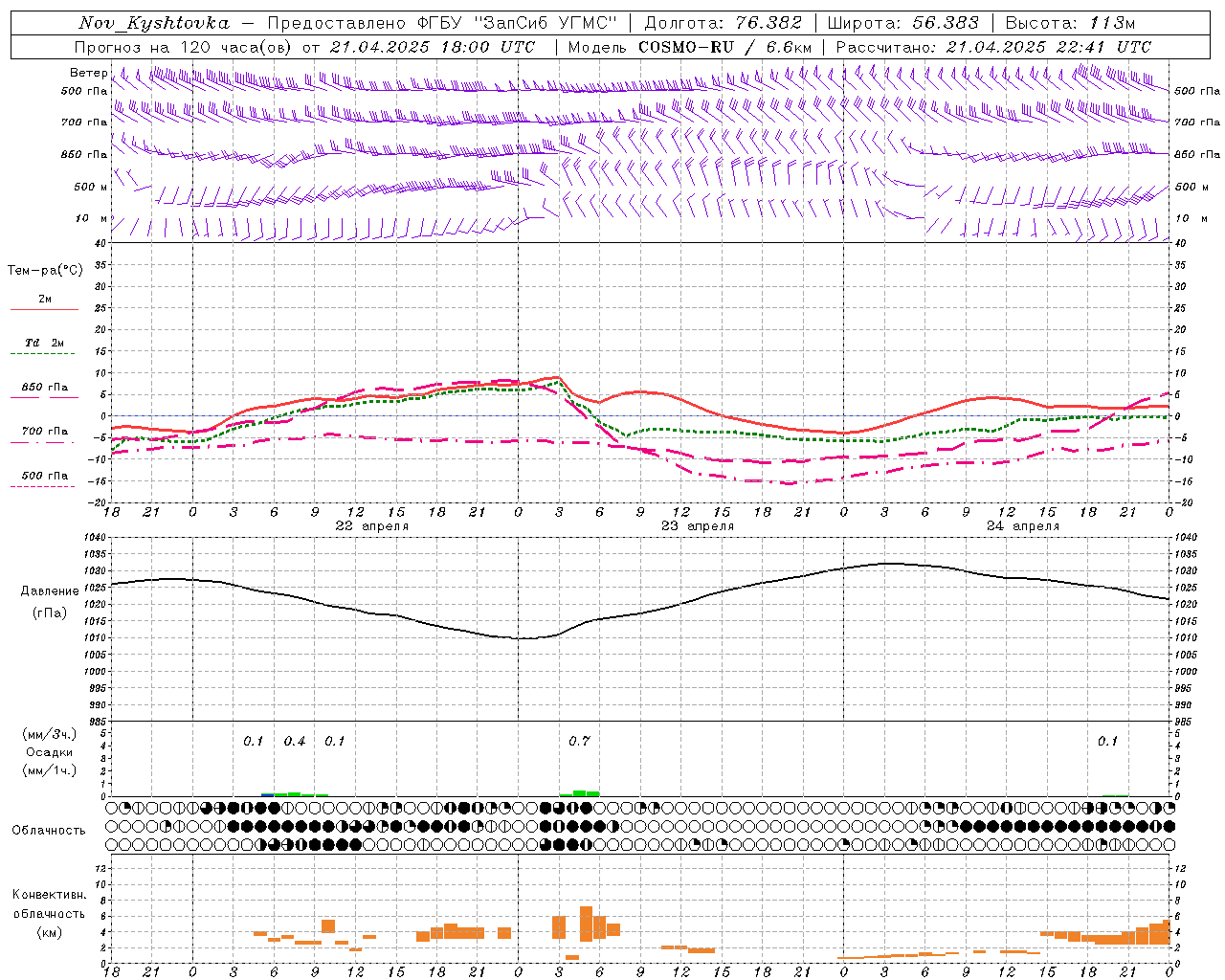This screenshot has height=980, width=1225.
Task: Click the 22 апреля date label
Action: click(x=372, y=526)
